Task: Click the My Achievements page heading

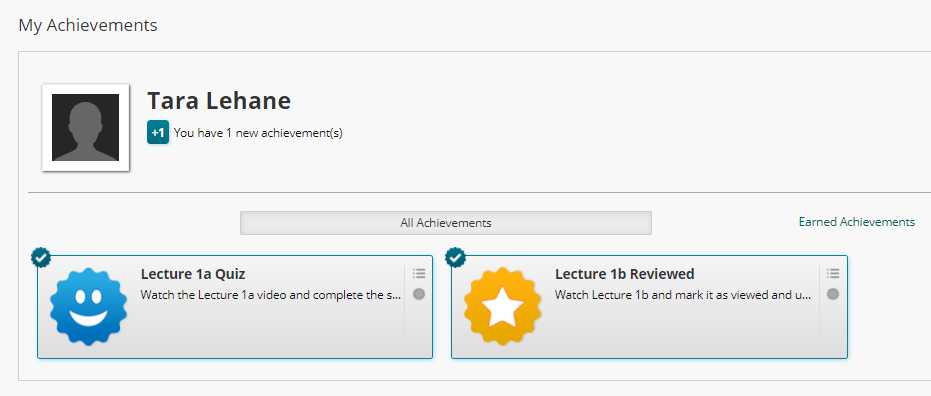Action: pos(88,26)
